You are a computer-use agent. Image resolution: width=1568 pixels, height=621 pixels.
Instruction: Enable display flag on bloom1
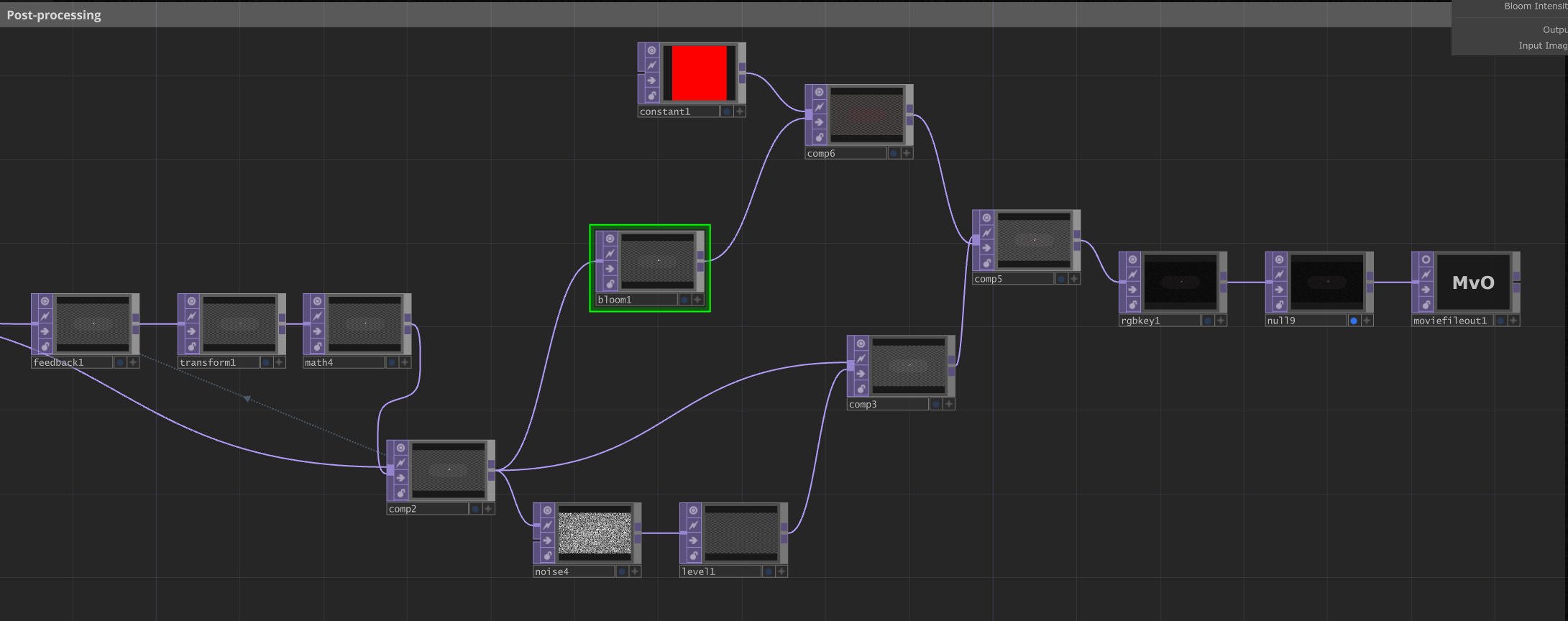pyautogui.click(x=684, y=300)
